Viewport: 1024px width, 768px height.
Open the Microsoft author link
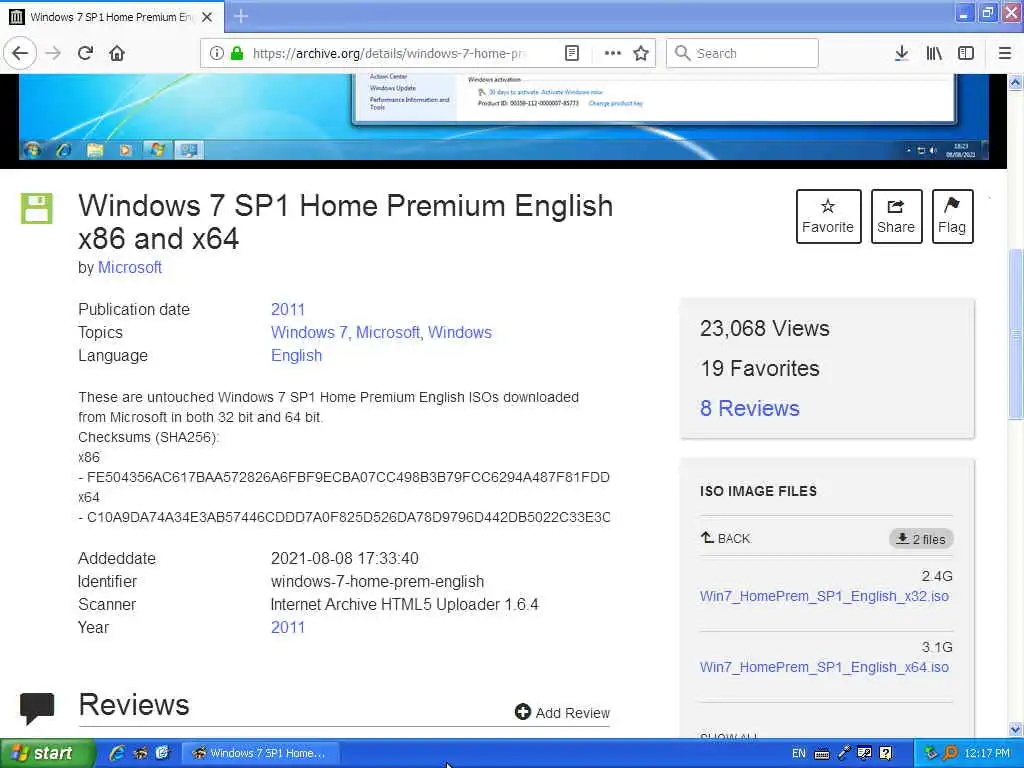130,267
